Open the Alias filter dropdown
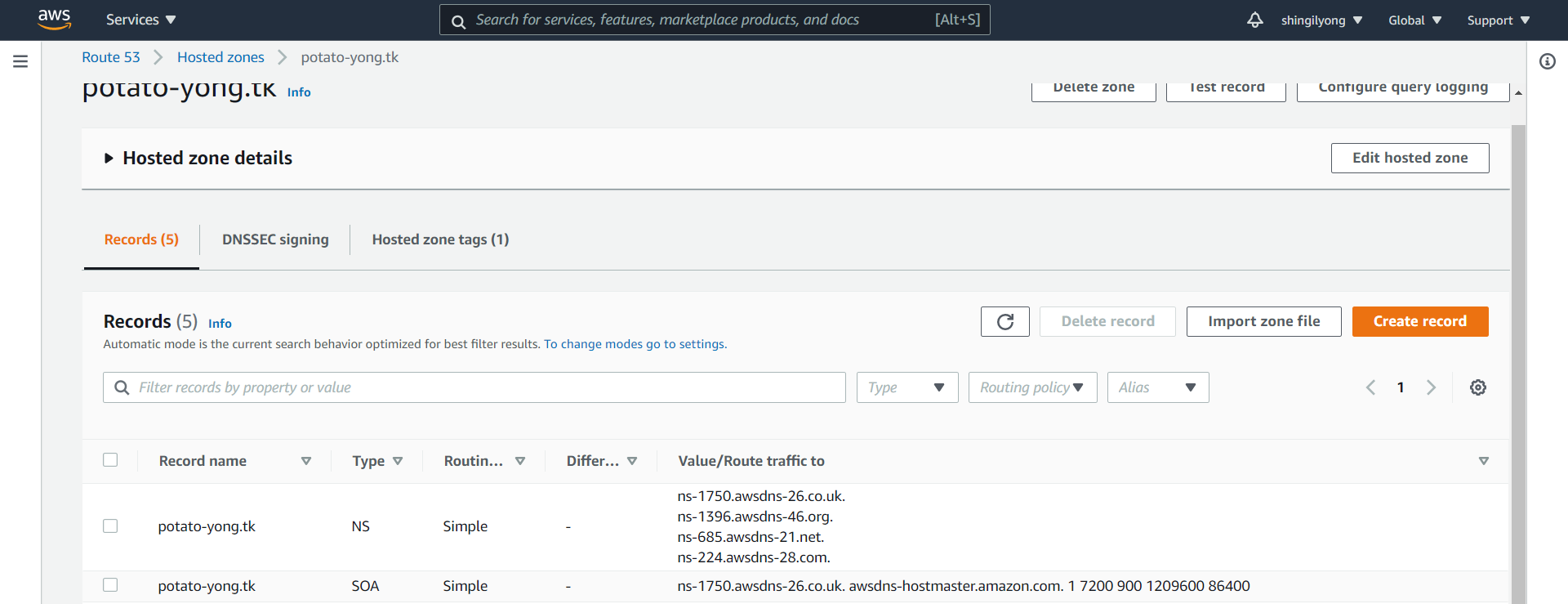Viewport: 1568px width, 604px height. [x=1158, y=387]
